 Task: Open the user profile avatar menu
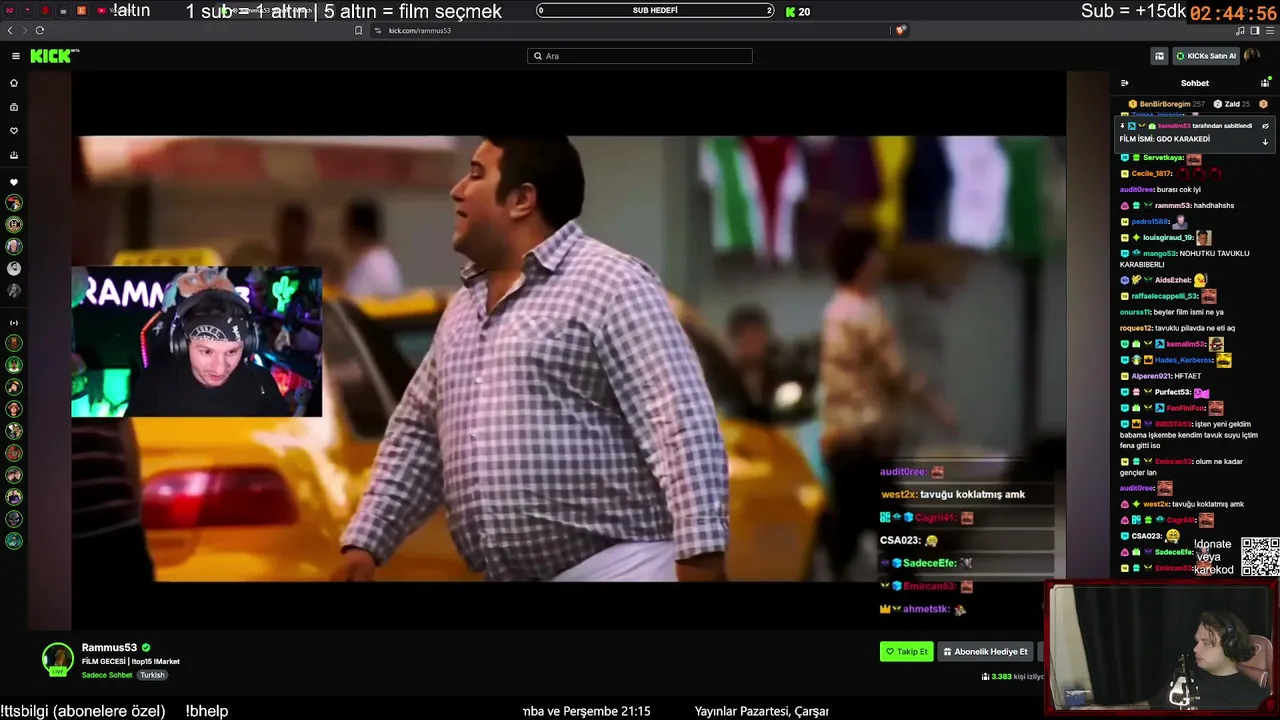coord(1252,56)
